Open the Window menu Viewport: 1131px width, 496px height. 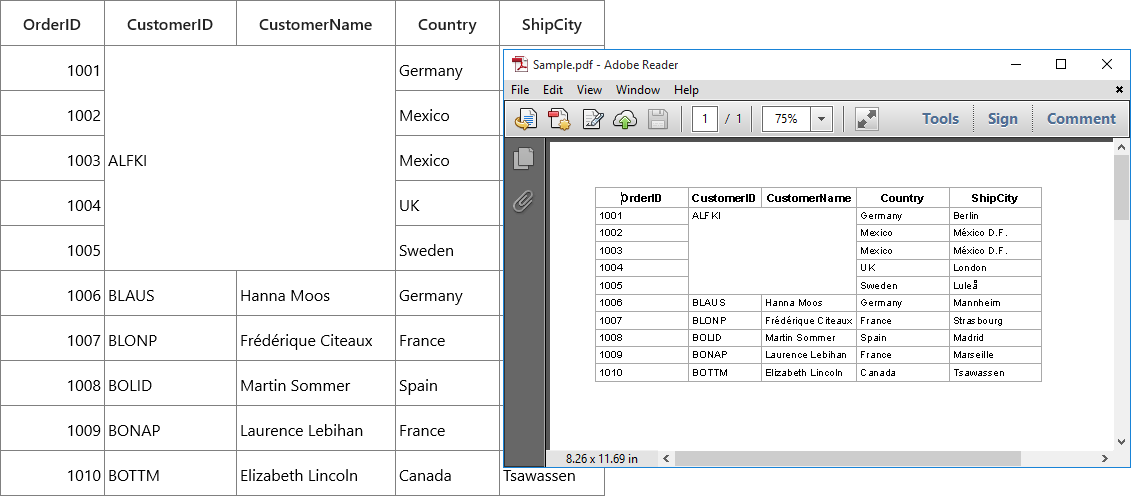(638, 90)
